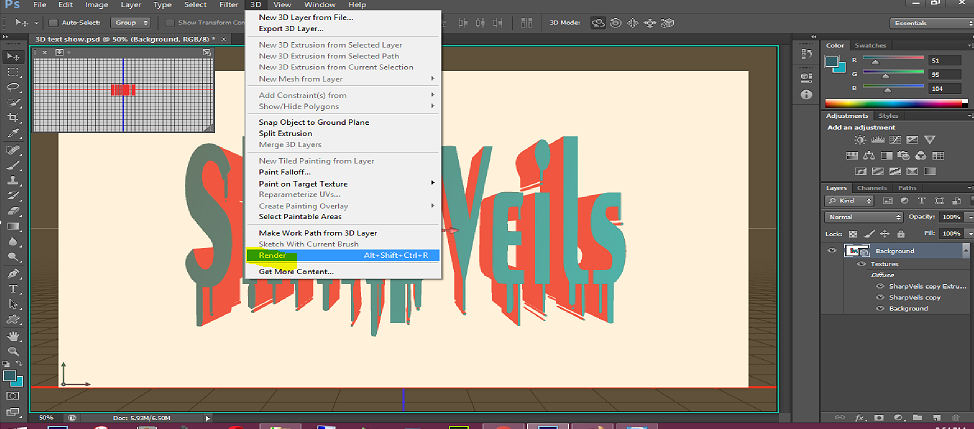Switch to the Paths tab
This screenshot has width=974, height=429.
click(907, 188)
